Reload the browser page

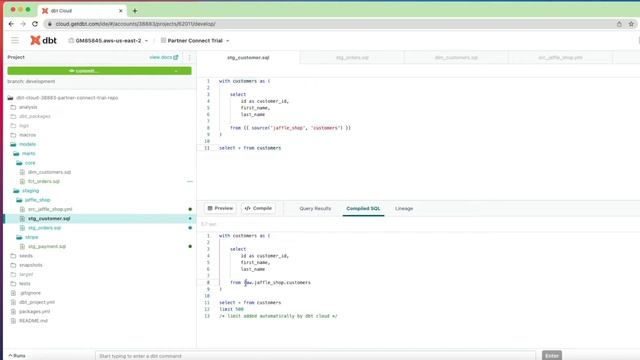tap(35, 24)
